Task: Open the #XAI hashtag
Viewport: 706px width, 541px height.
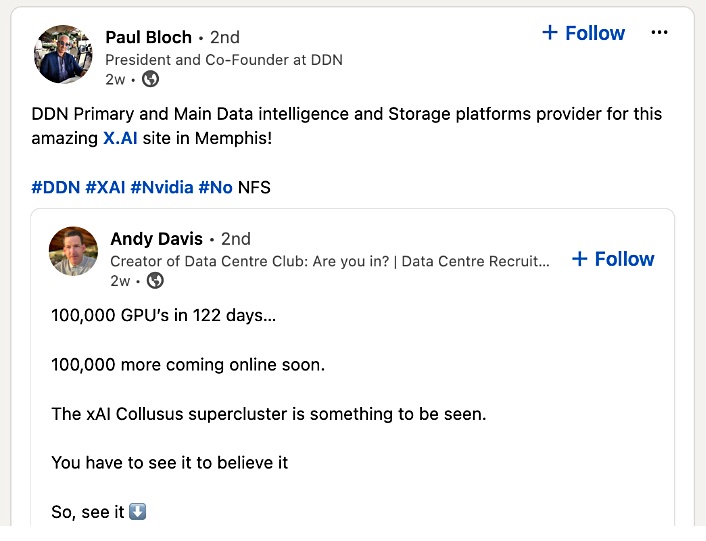Action: [105, 187]
